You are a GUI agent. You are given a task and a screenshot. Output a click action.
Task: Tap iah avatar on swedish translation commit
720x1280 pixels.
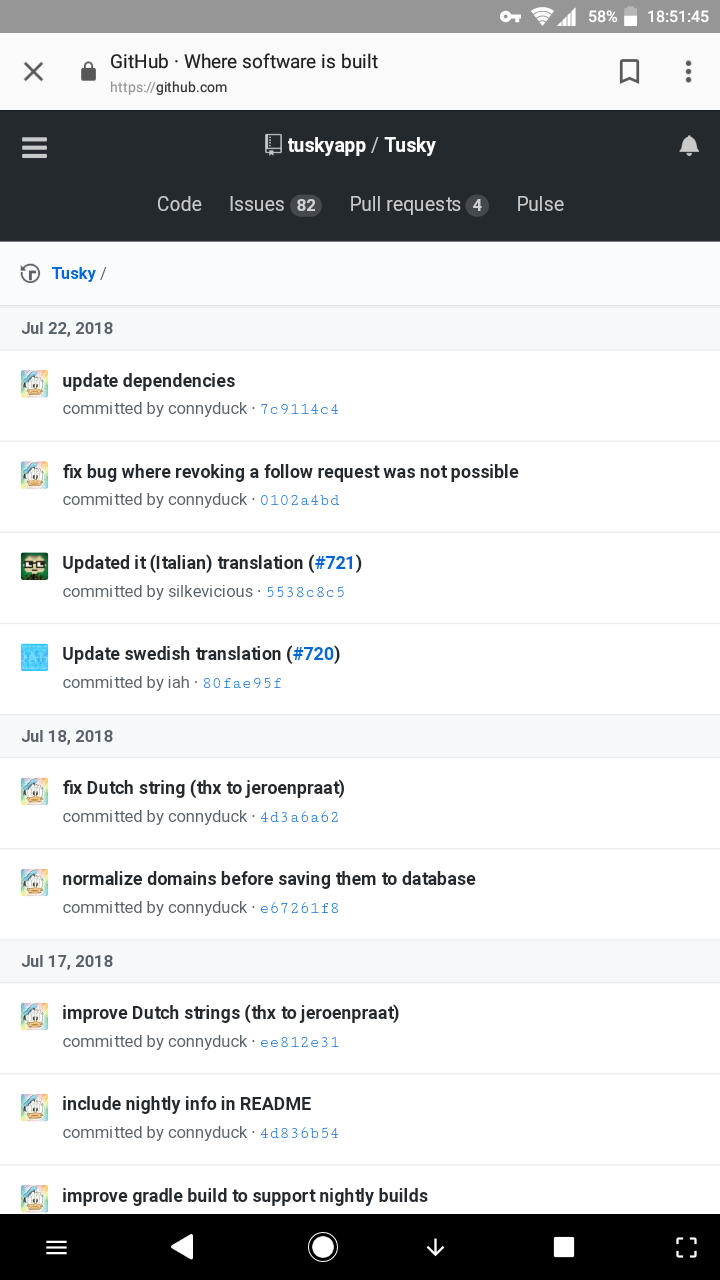(35, 657)
